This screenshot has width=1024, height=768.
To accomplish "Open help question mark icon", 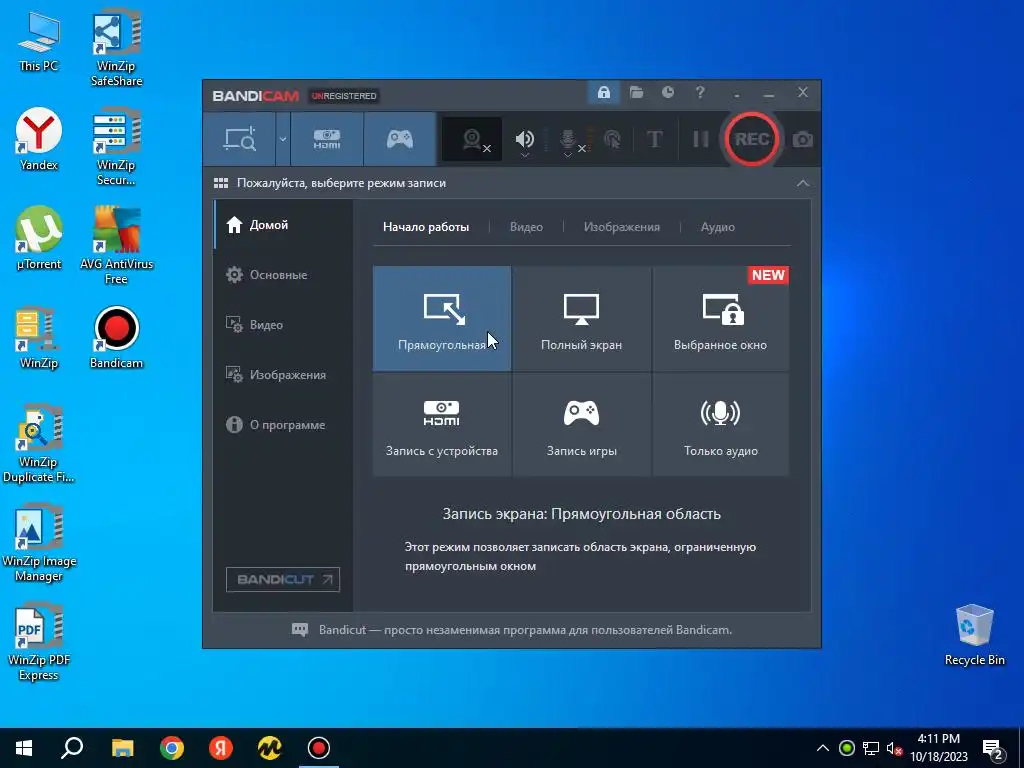I will pyautogui.click(x=700, y=93).
